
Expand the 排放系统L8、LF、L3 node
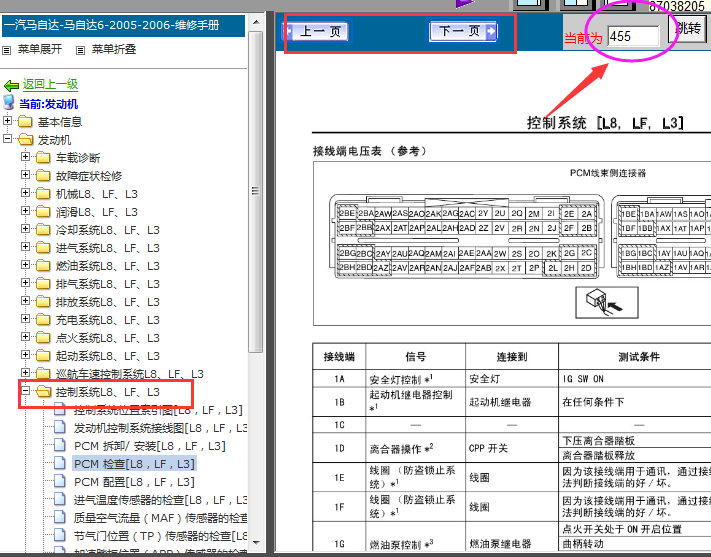coord(25,301)
